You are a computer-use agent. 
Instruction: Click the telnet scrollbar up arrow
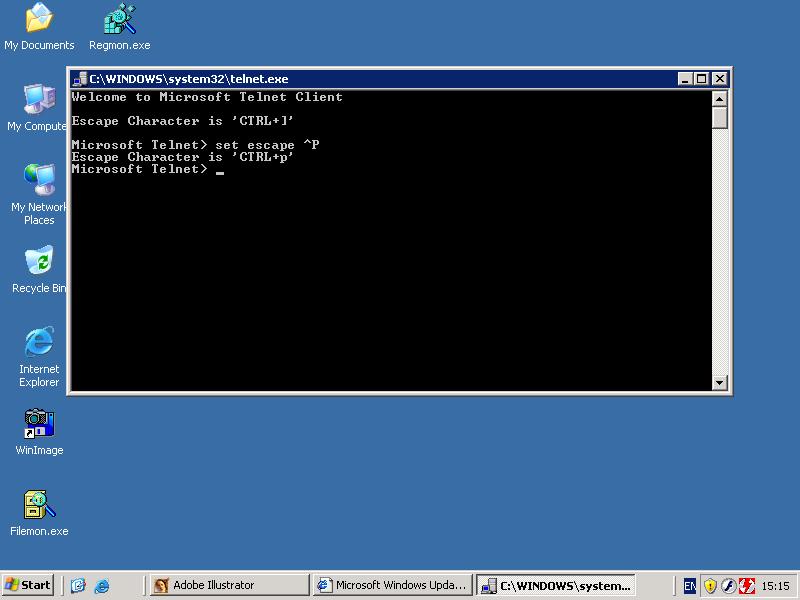pyautogui.click(x=719, y=98)
